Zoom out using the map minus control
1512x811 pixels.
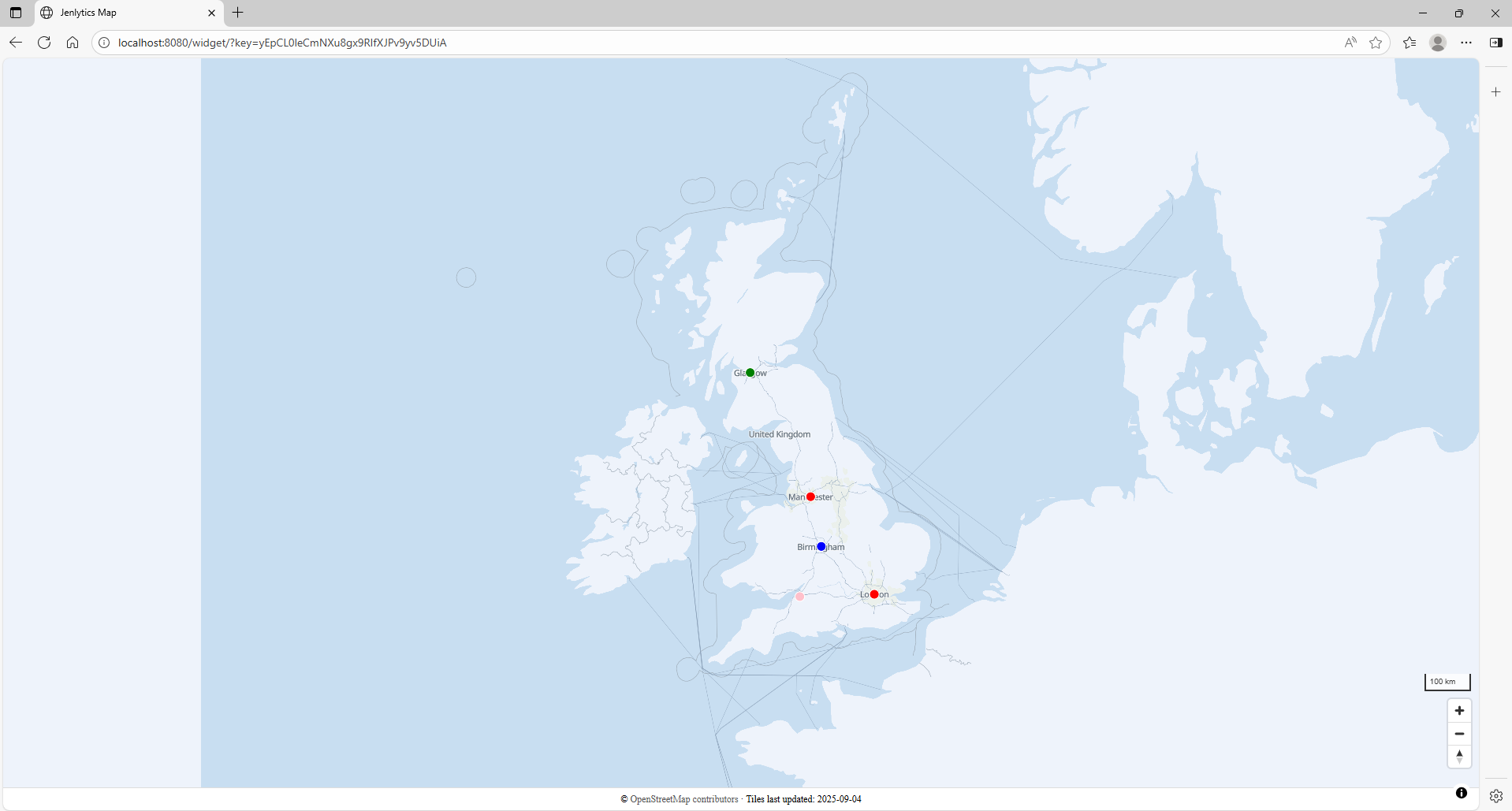1459,734
